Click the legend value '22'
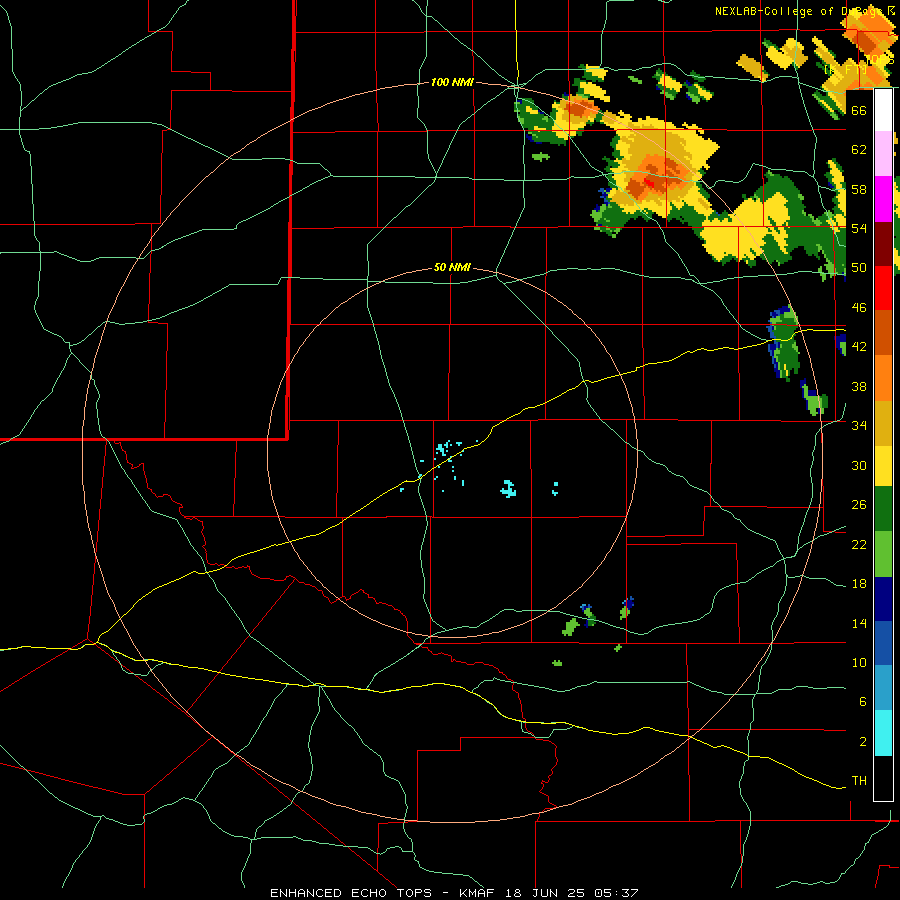The image size is (900, 900). (859, 544)
